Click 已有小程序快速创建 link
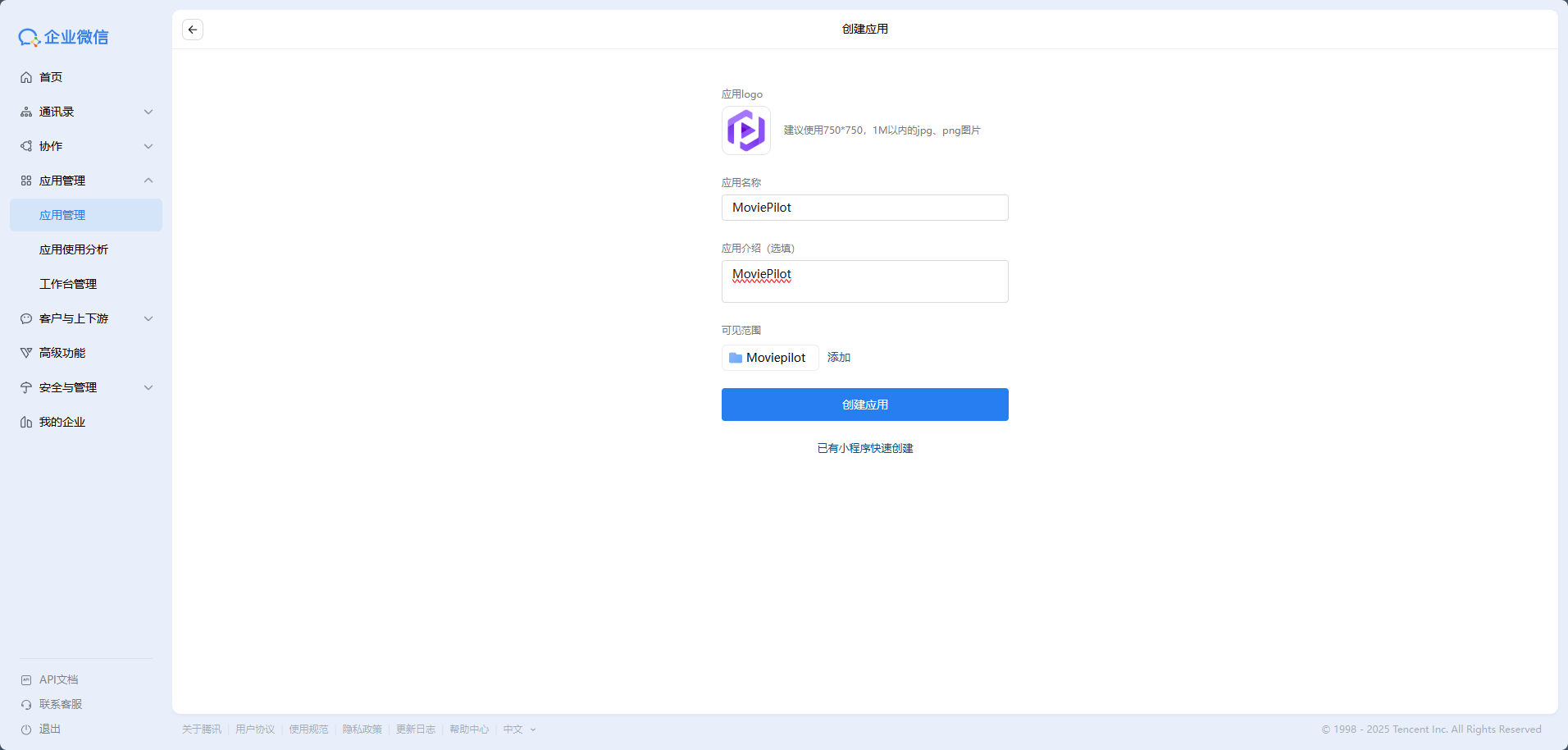This screenshot has height=750, width=1568. point(864,448)
